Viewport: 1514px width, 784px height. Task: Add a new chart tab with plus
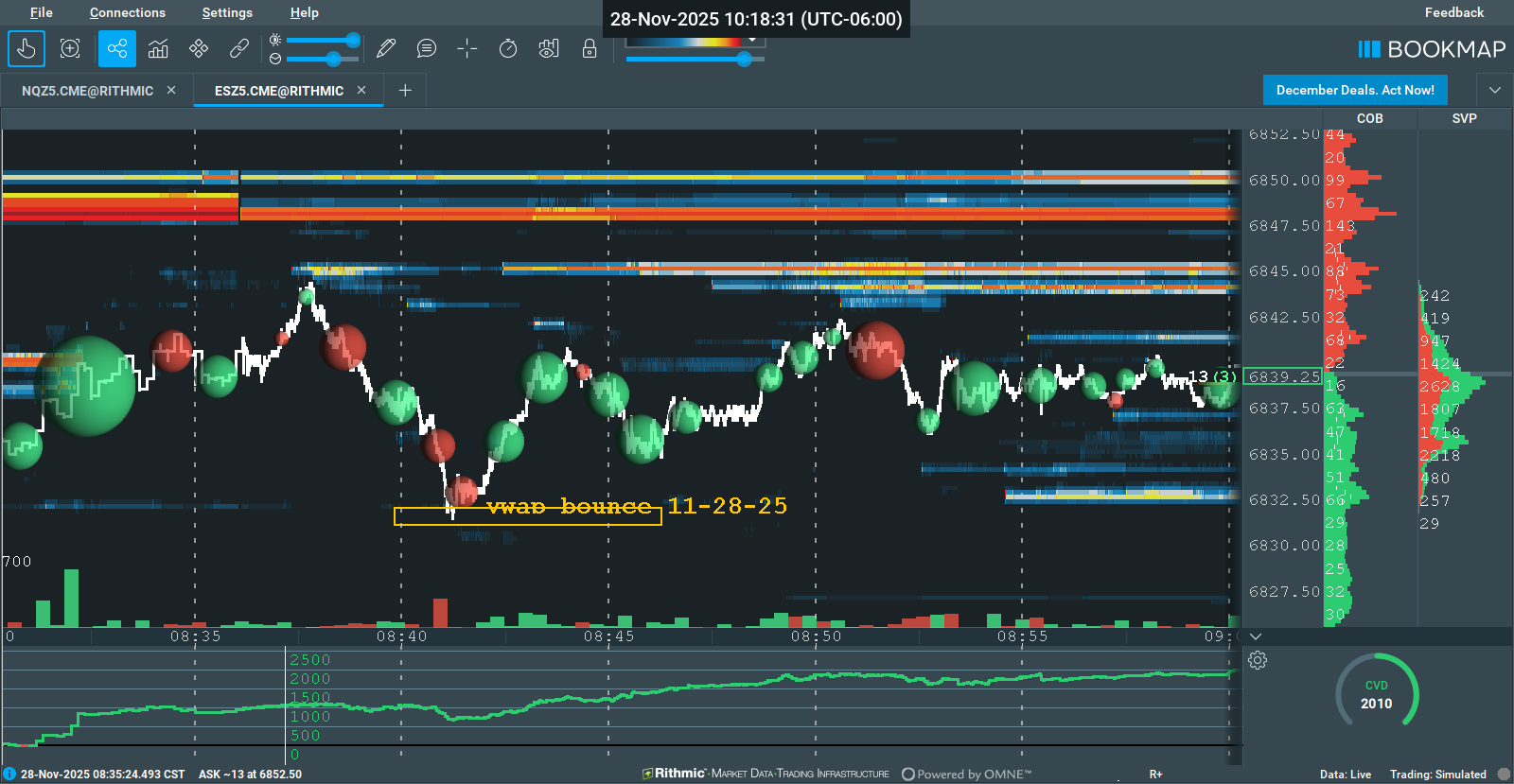(x=405, y=90)
